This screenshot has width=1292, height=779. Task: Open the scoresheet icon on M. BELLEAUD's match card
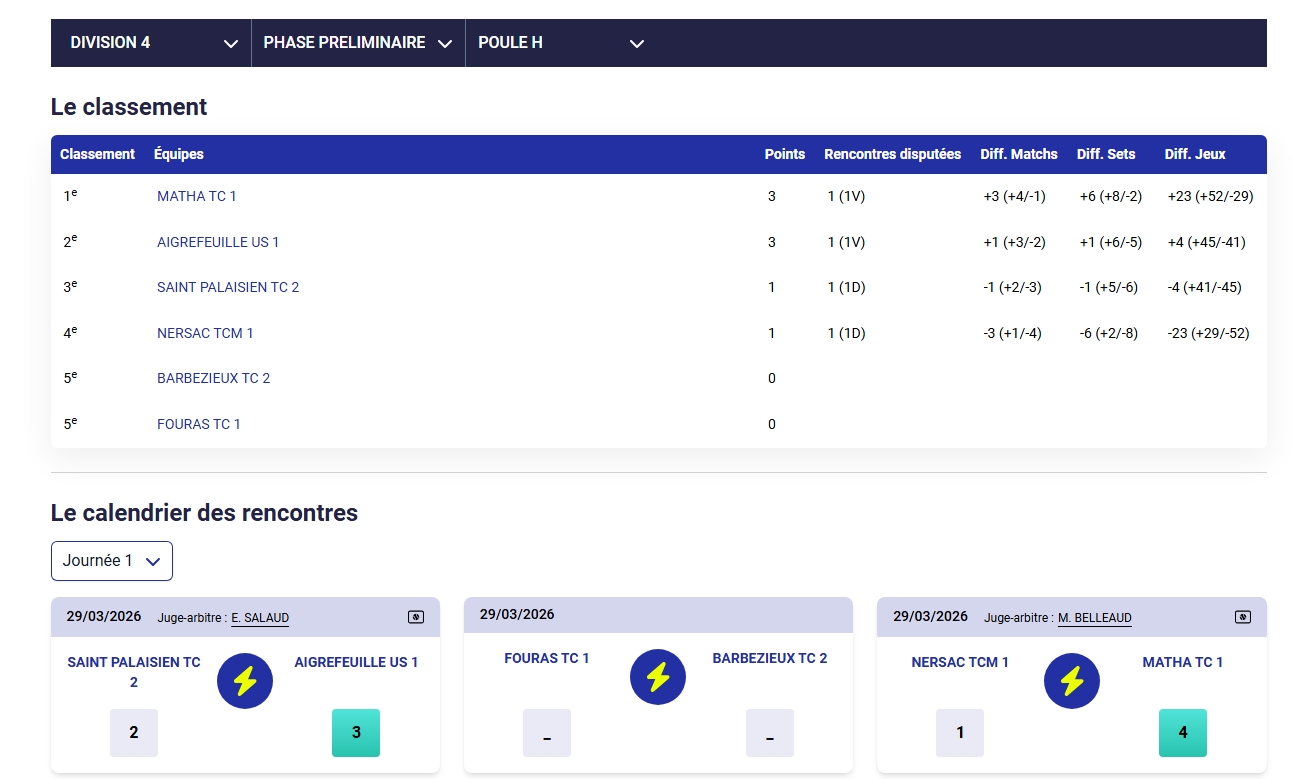pos(1242,617)
